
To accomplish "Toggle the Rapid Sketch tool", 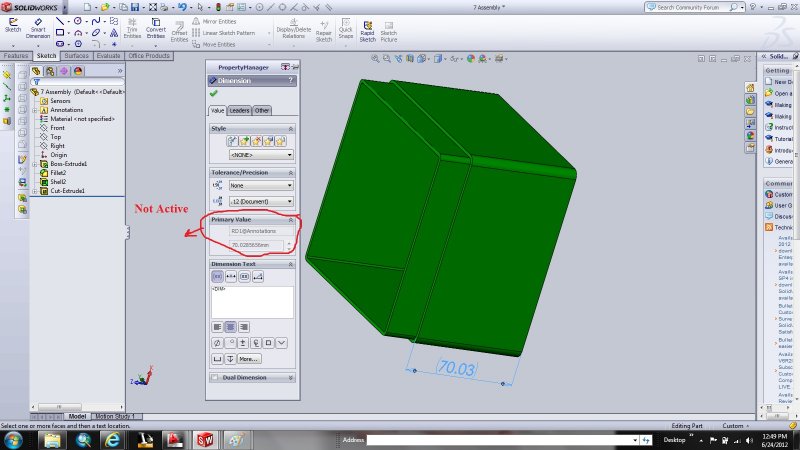I will click(x=367, y=32).
